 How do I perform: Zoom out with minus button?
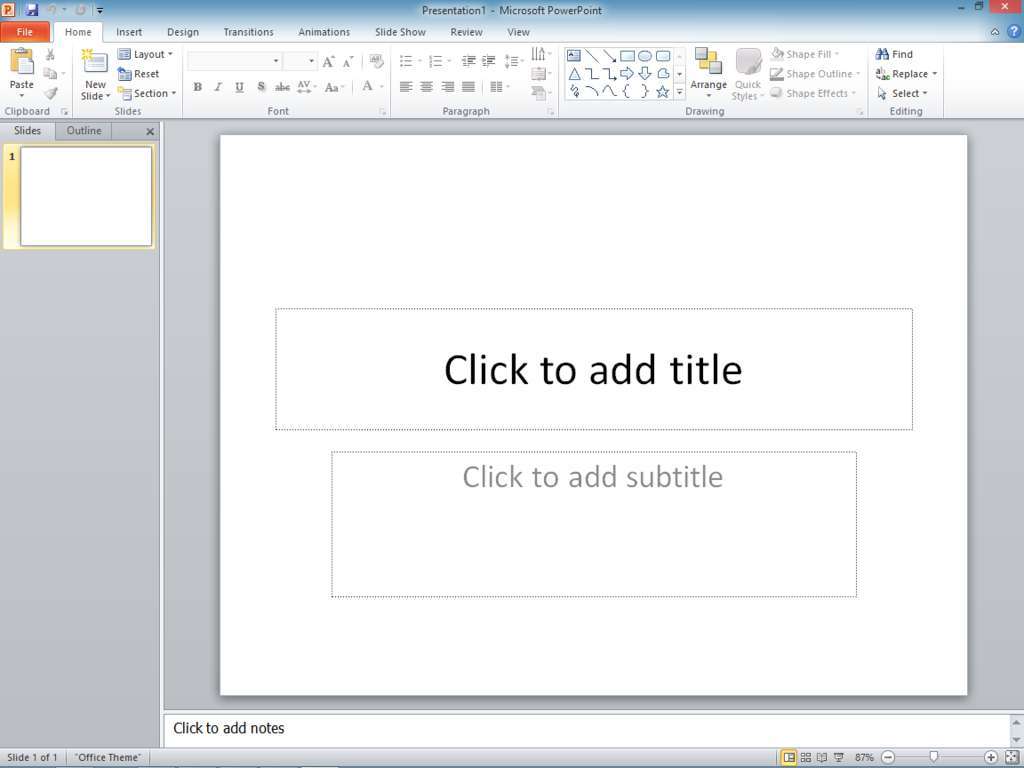[x=888, y=758]
